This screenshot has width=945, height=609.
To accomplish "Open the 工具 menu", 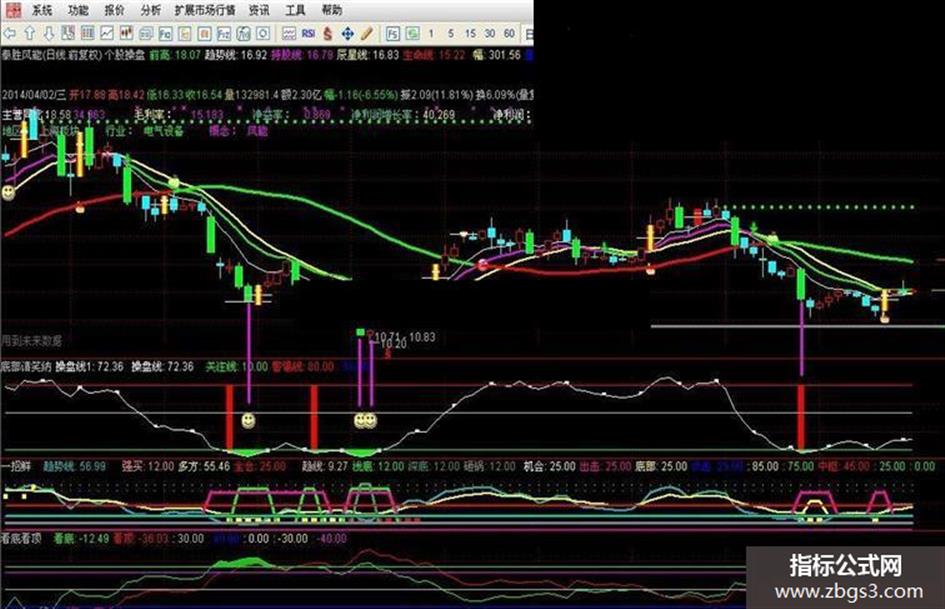I will pos(295,10).
